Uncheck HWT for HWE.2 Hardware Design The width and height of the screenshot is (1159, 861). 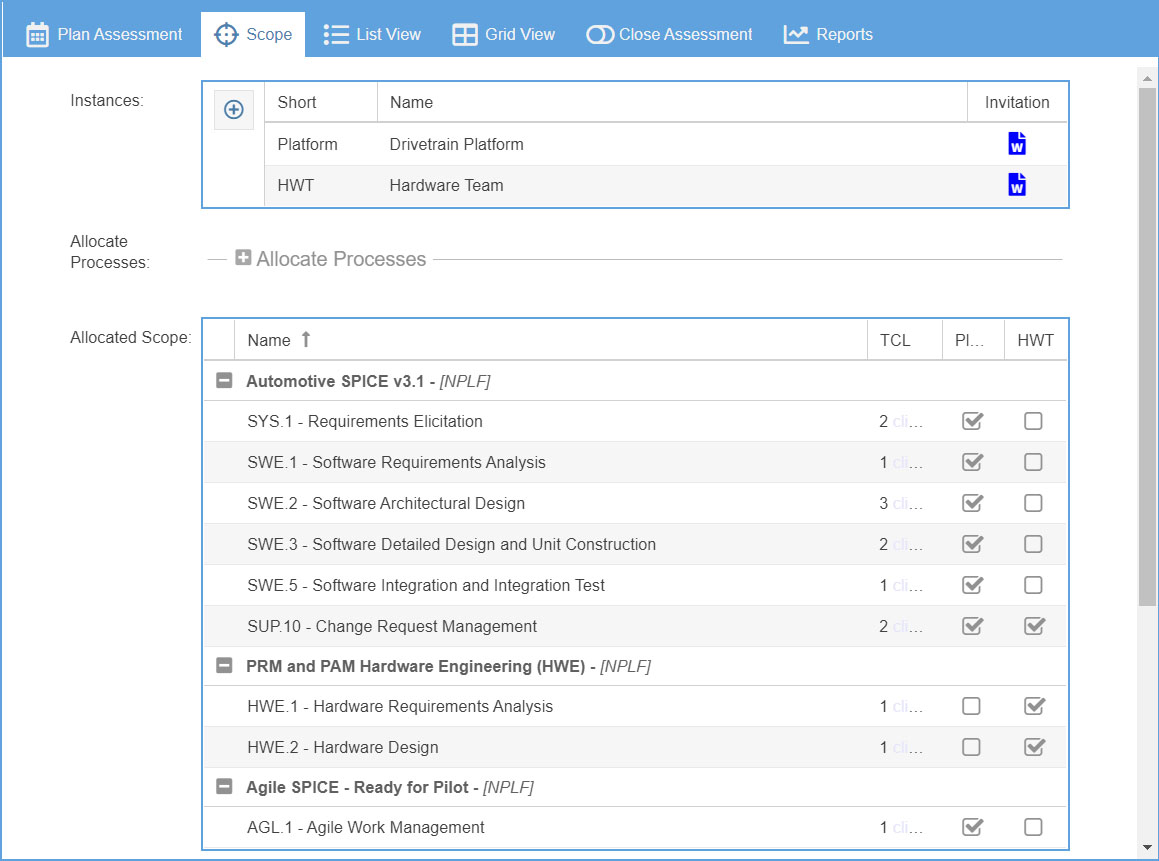pyautogui.click(x=1034, y=747)
